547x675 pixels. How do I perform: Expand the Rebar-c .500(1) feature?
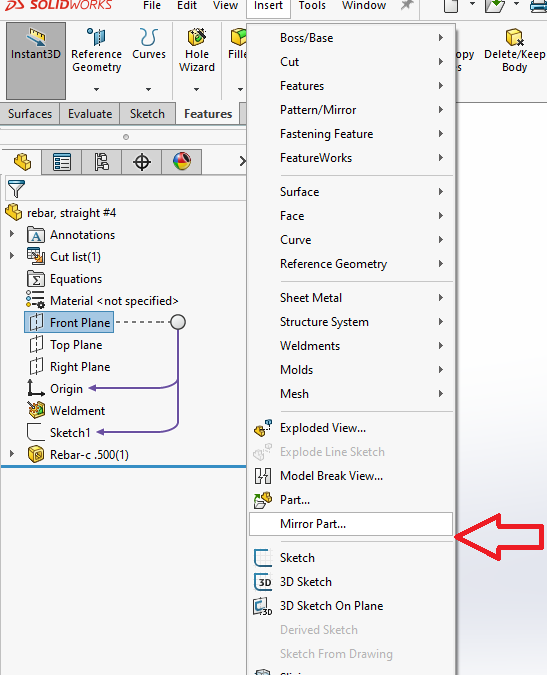(12, 454)
